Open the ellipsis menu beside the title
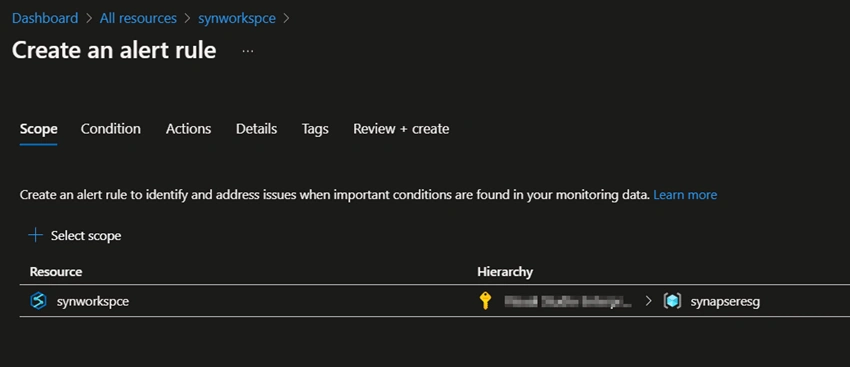850x367 pixels. click(248, 51)
